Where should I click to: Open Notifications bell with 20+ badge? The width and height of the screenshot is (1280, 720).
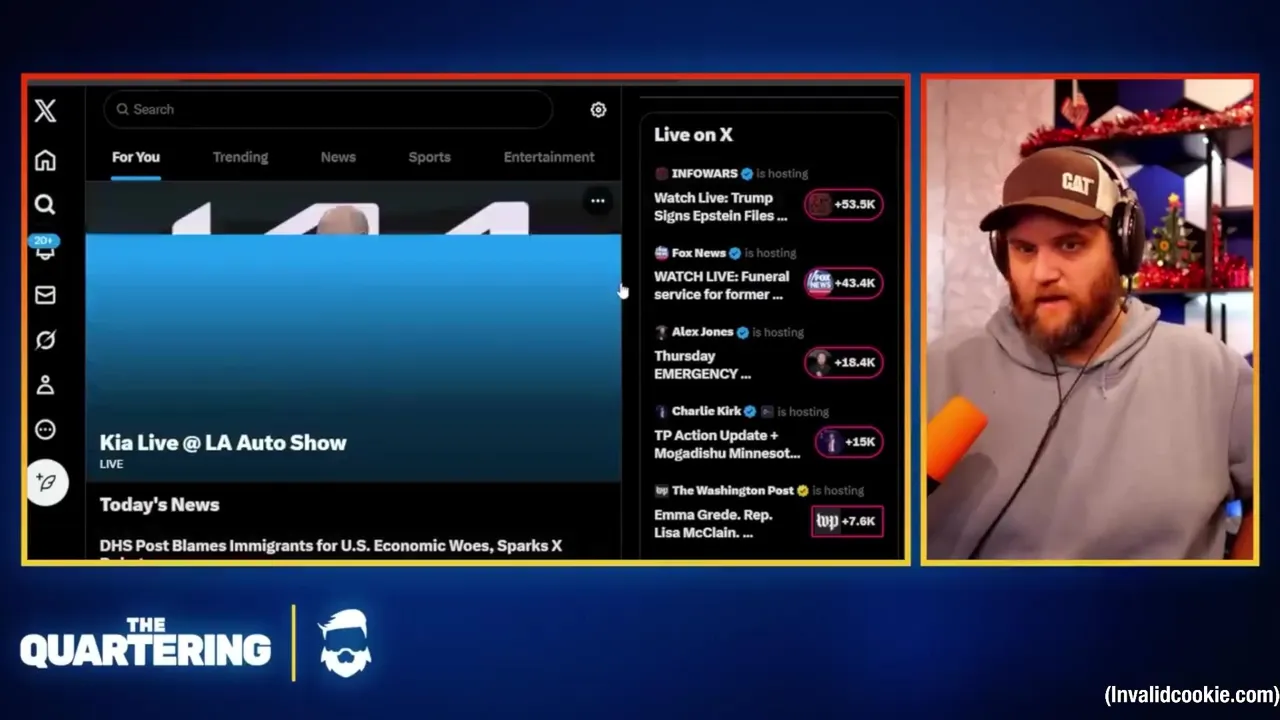point(45,249)
